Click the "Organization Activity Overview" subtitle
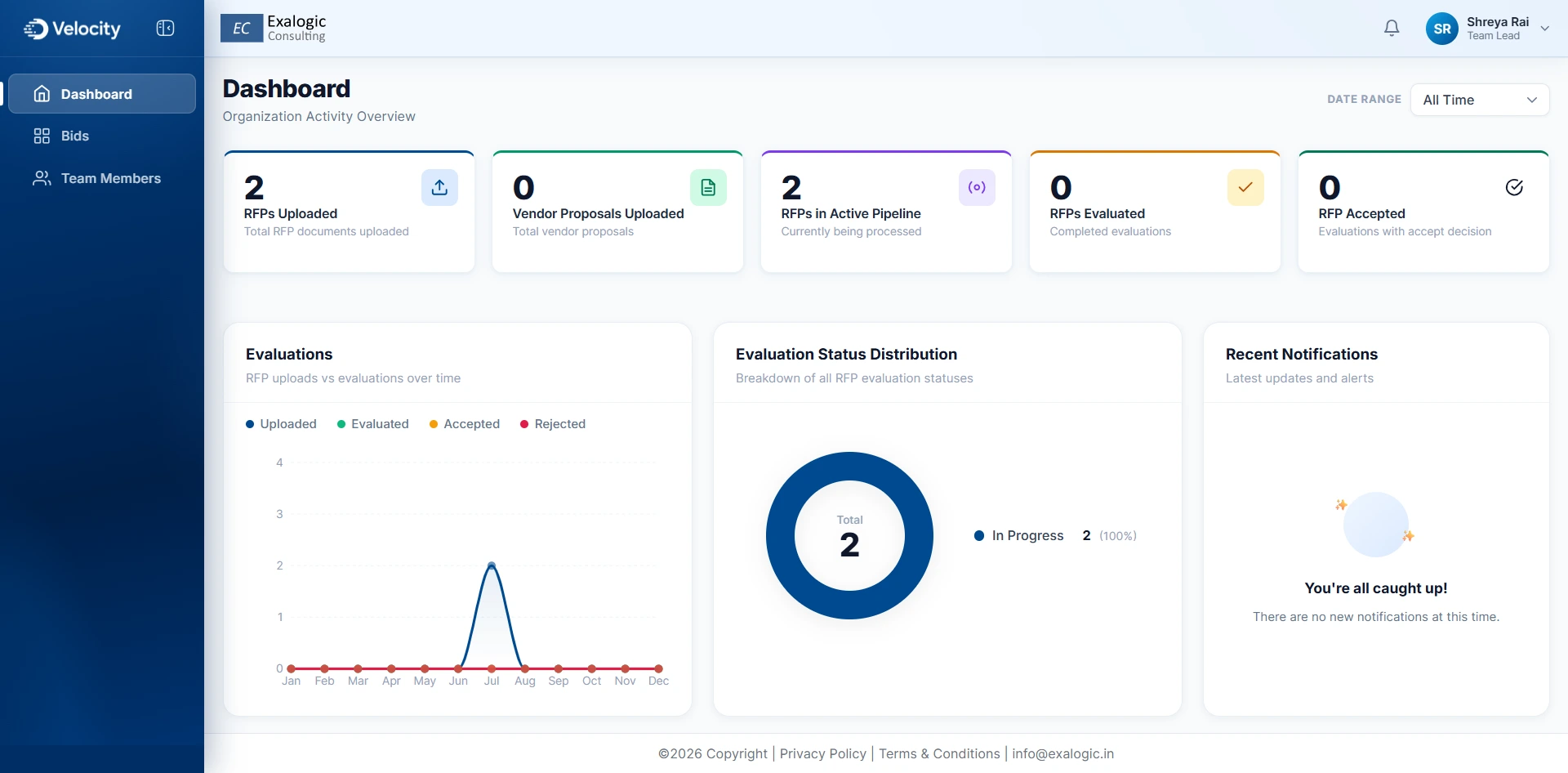1568x773 pixels. pyautogui.click(x=318, y=116)
